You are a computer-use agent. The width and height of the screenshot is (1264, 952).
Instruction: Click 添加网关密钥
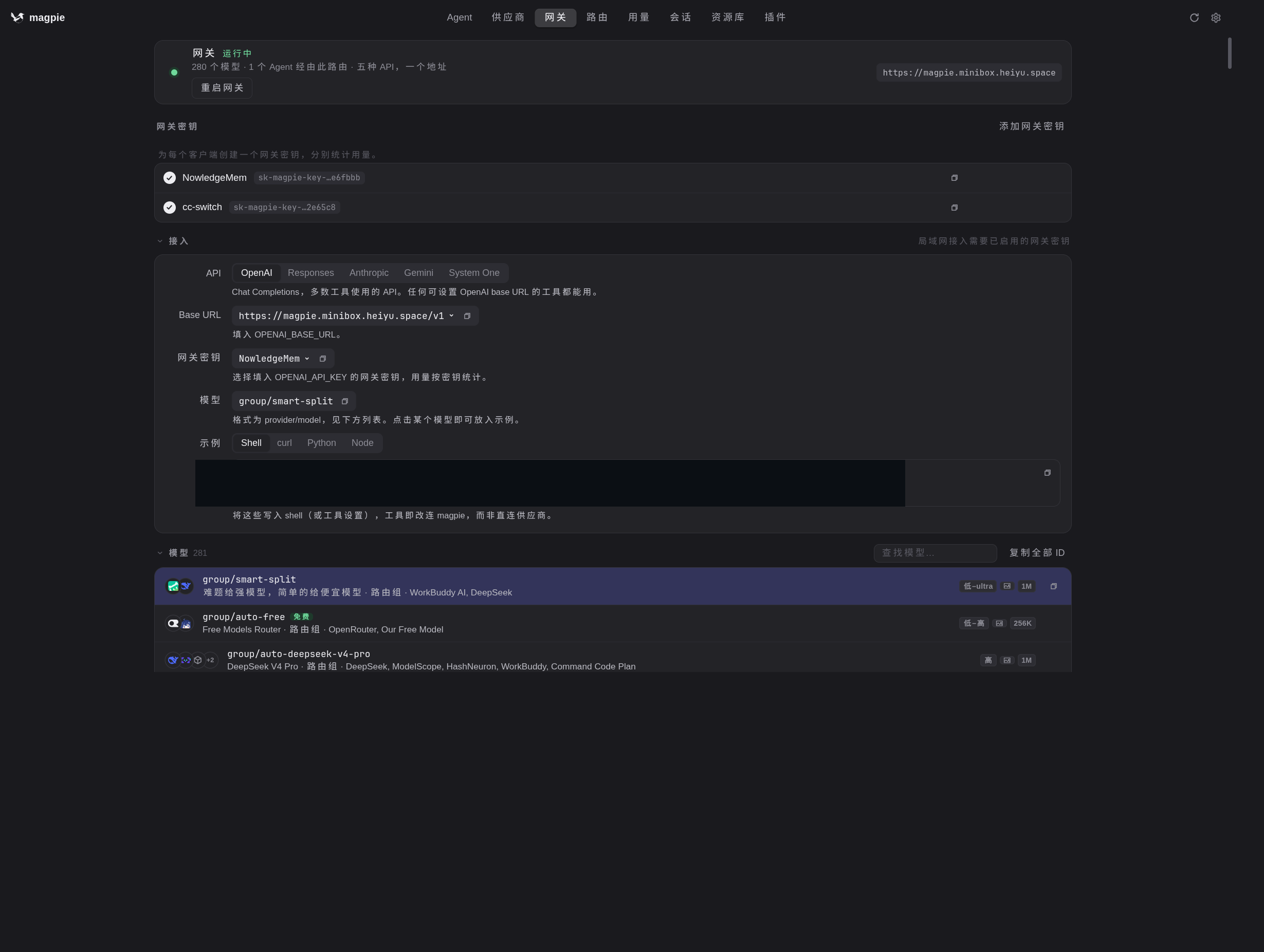pos(1032,126)
